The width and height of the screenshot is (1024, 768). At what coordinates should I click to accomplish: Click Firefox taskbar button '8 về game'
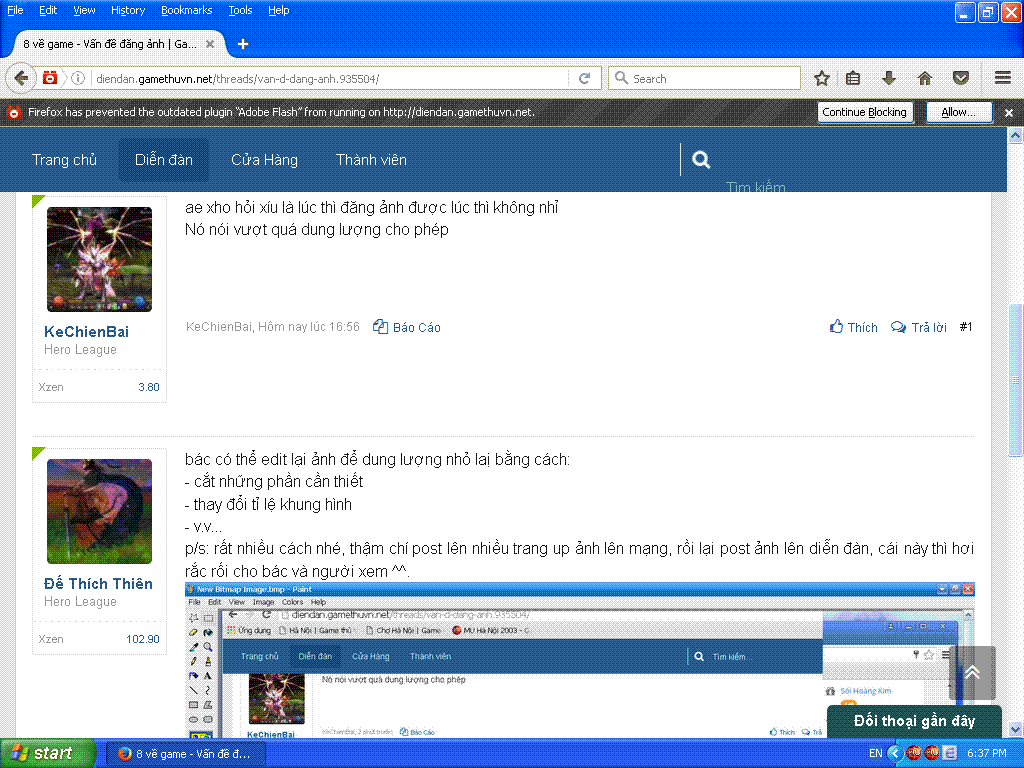[x=185, y=754]
